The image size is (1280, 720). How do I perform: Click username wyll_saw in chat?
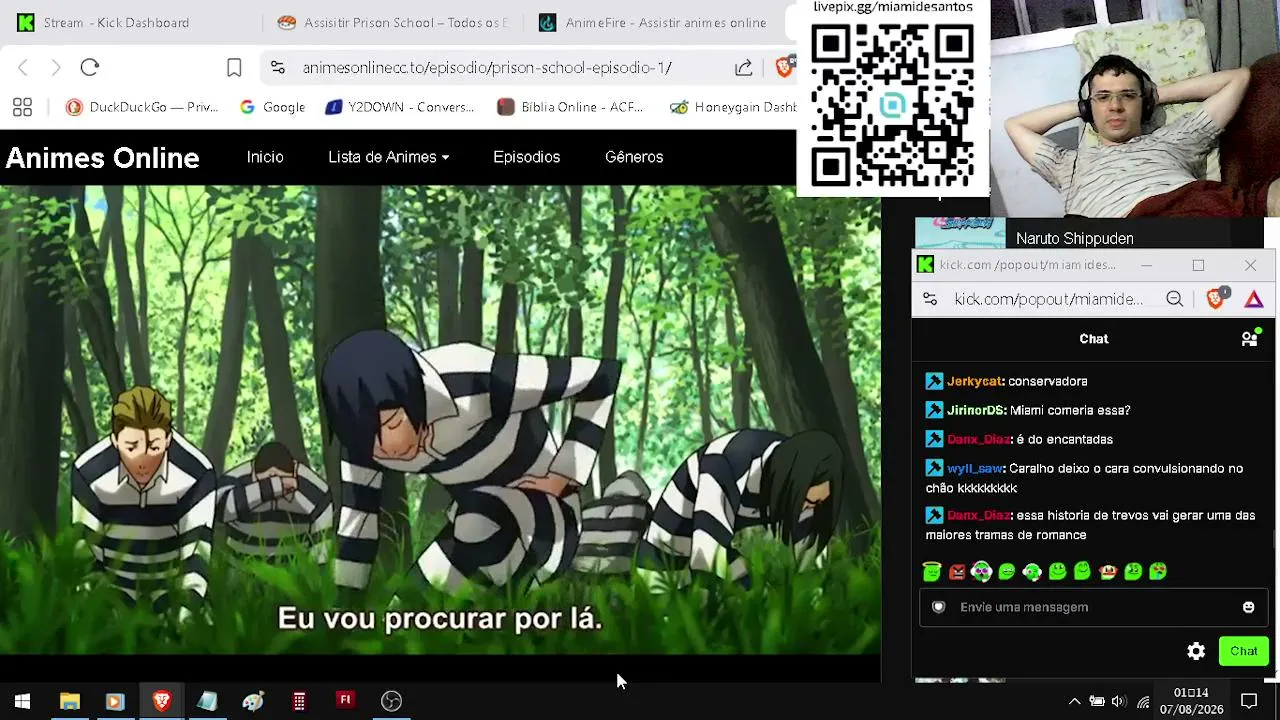[x=975, y=468]
